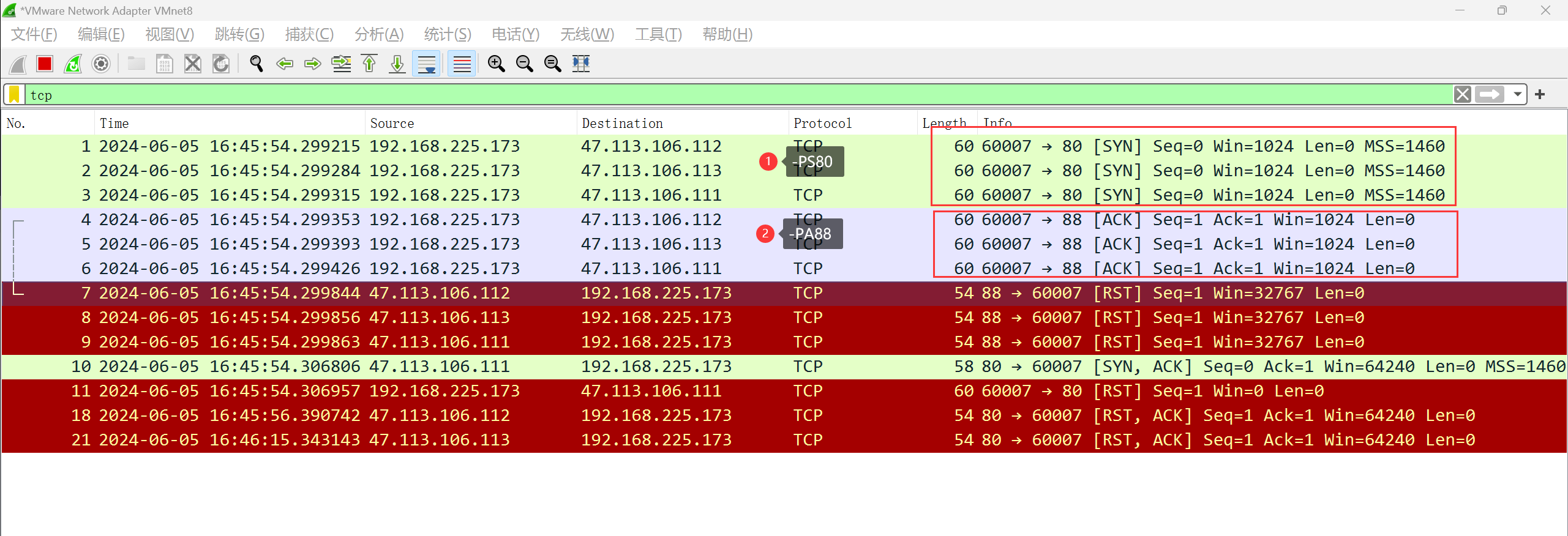This screenshot has height=536, width=1568.
Task: Start capturing packets with shark fin icon
Action: 18,64
